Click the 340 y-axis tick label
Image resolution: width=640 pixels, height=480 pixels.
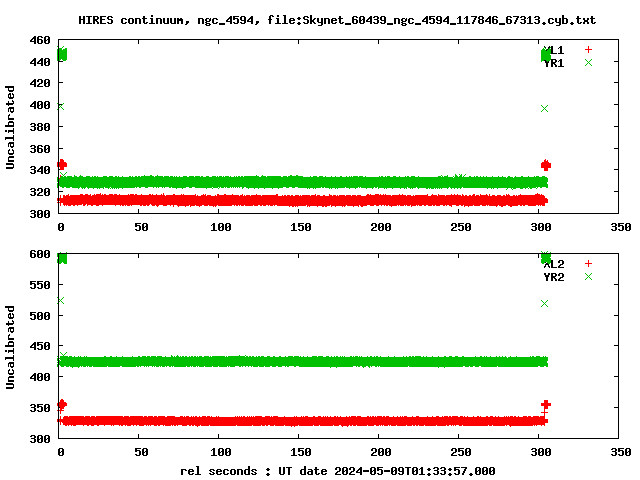(x=40, y=170)
